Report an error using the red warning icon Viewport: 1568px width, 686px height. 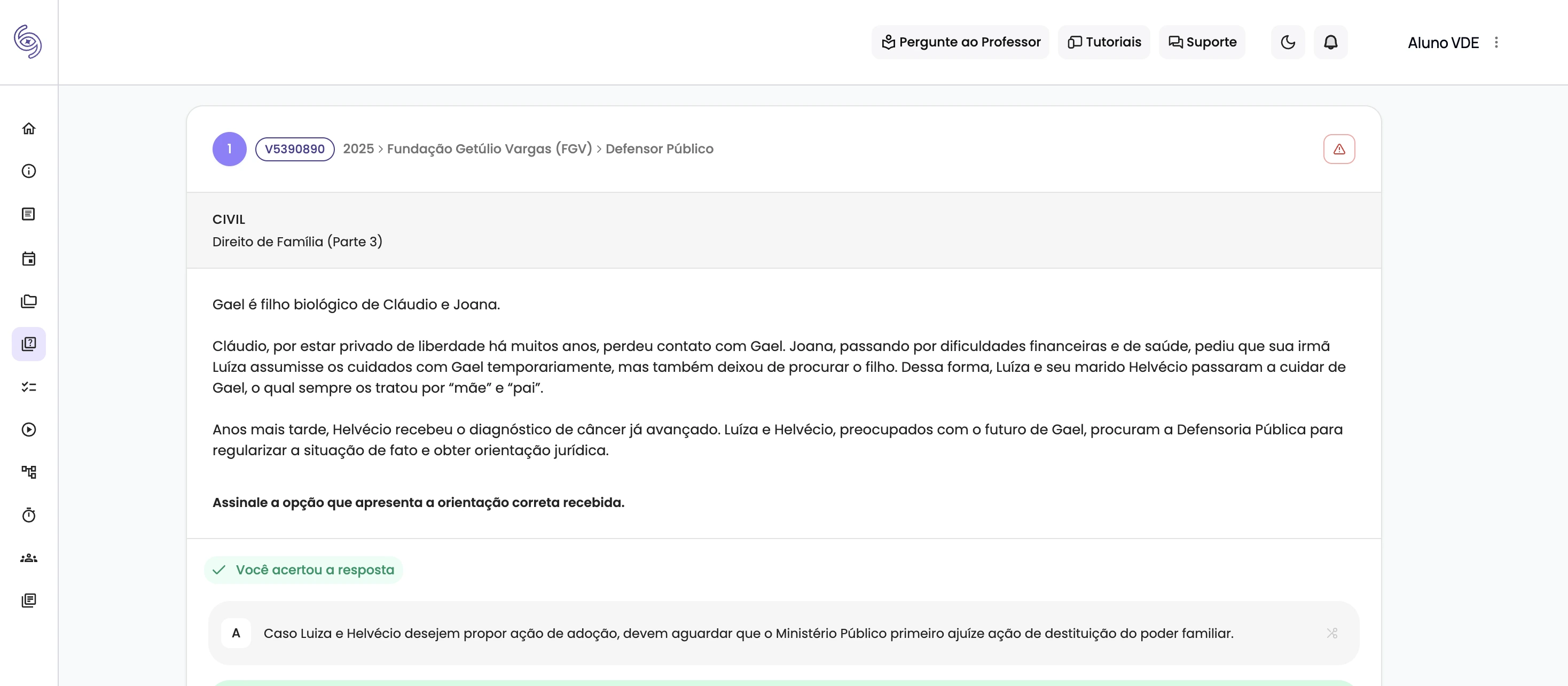pyautogui.click(x=1340, y=148)
